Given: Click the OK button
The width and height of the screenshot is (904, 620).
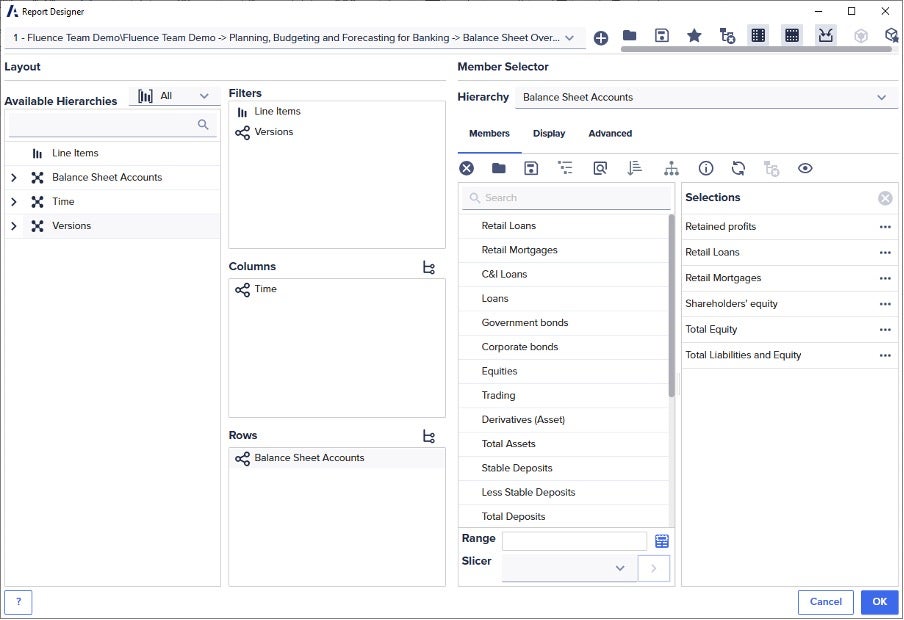Looking at the screenshot, I should (x=879, y=602).
